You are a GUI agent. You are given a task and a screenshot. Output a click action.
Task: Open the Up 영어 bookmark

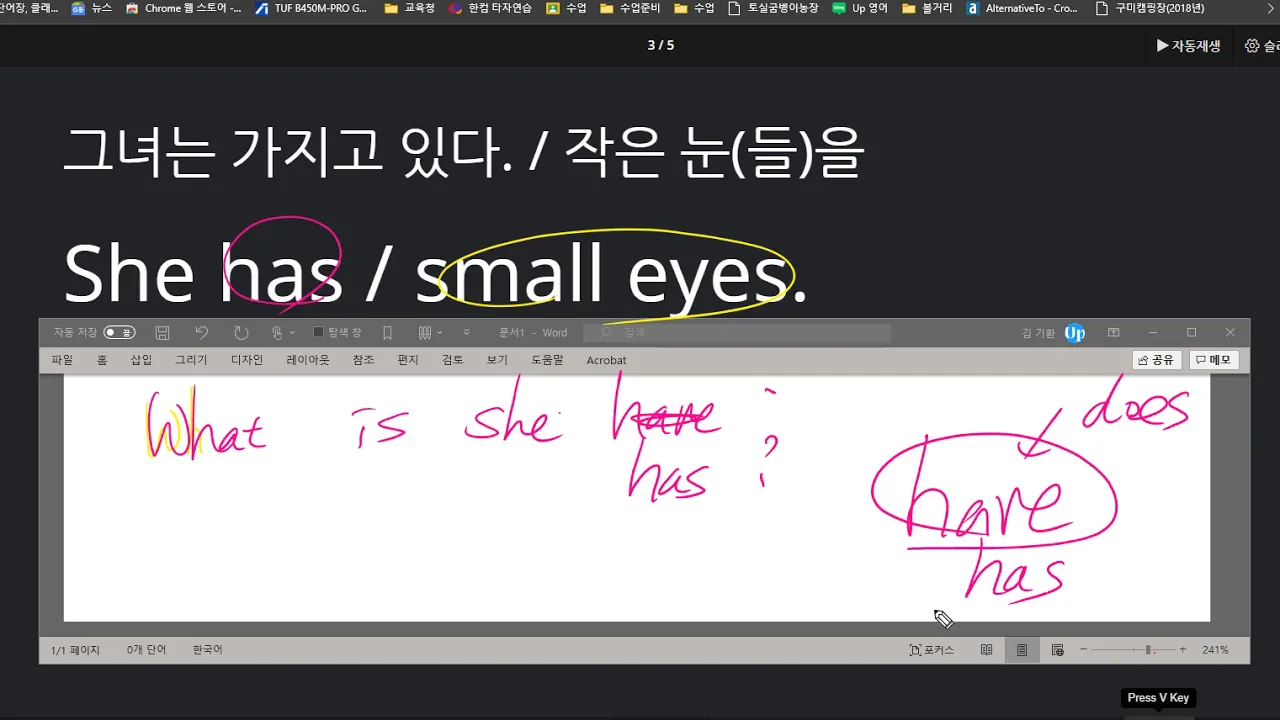click(x=860, y=8)
